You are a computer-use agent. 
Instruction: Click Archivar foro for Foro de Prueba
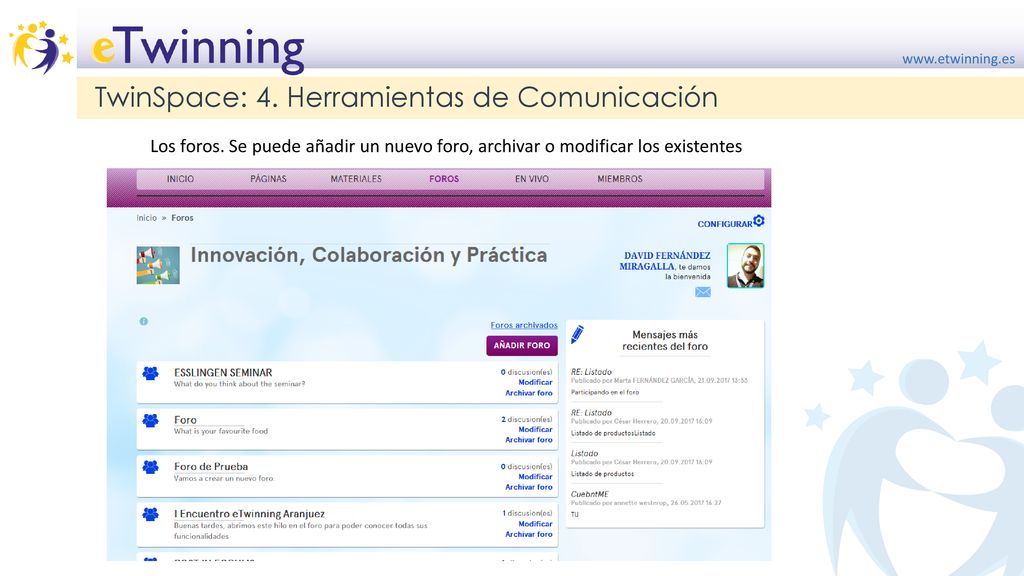click(529, 487)
